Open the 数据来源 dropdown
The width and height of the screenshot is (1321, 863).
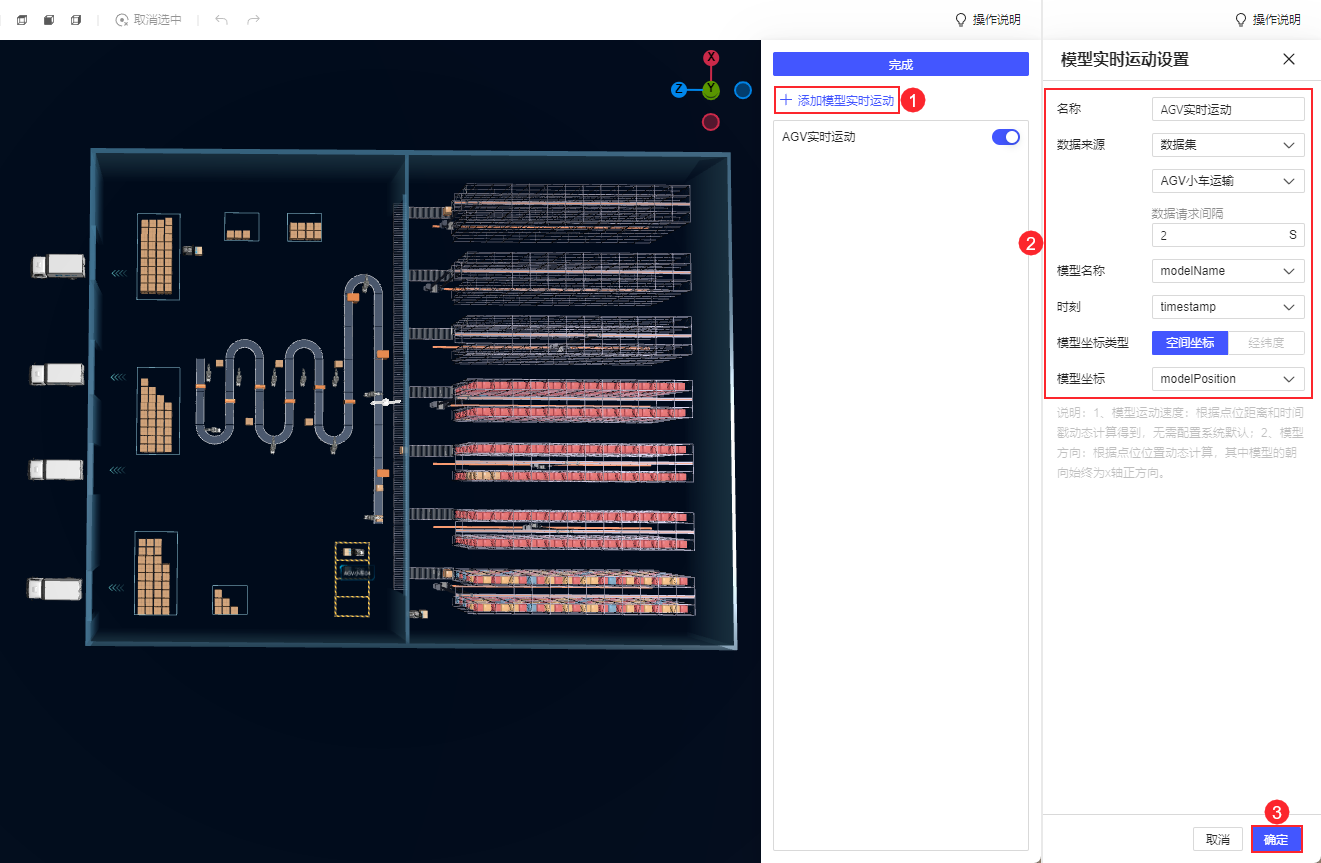click(1228, 145)
